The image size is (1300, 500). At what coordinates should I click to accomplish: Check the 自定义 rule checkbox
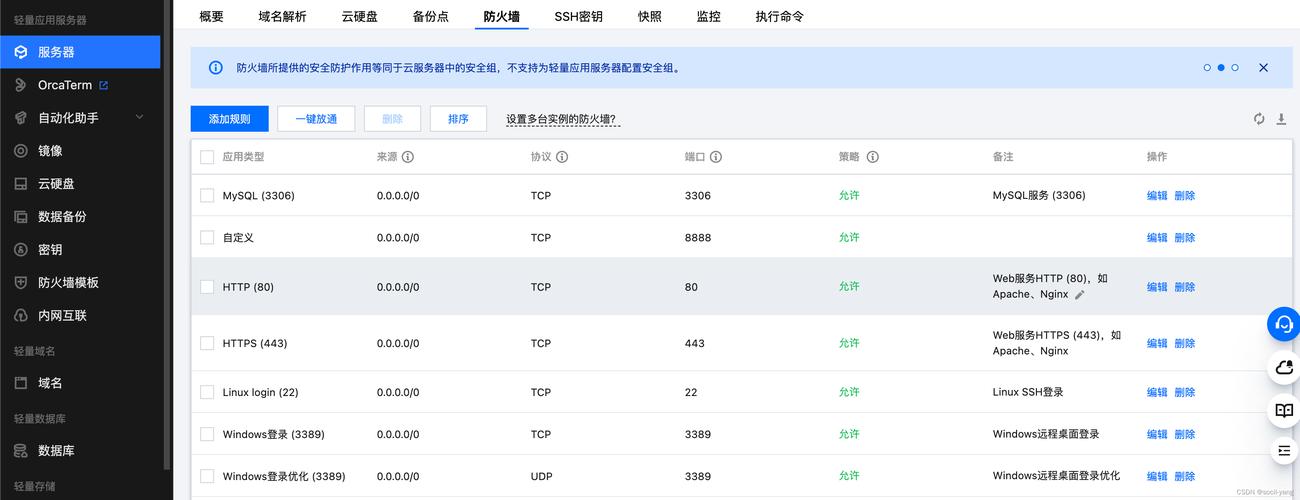pyautogui.click(x=207, y=237)
